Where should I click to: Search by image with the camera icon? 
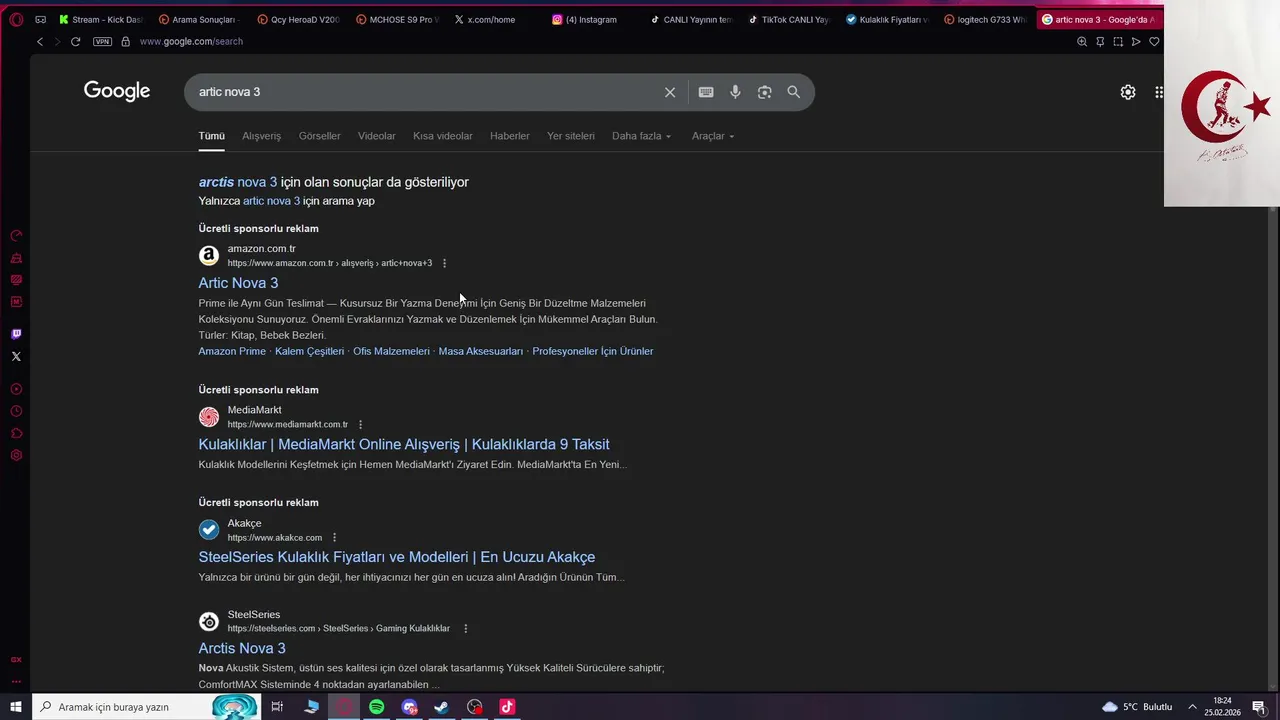(764, 92)
